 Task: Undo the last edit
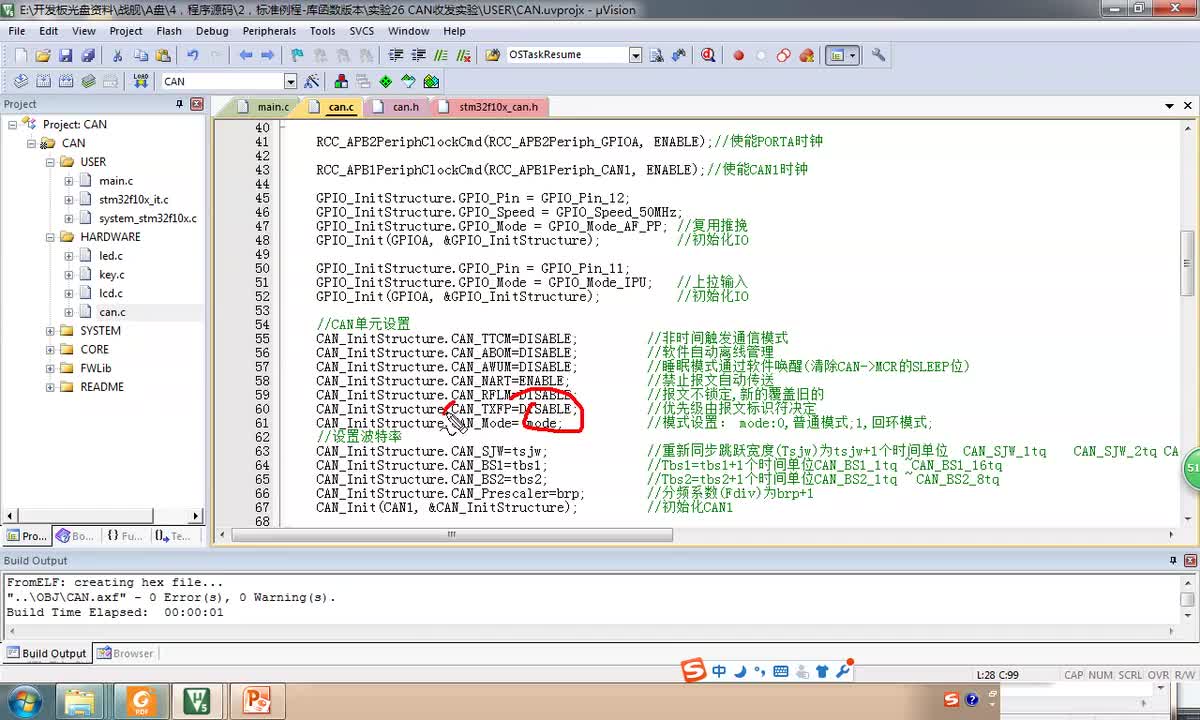192,55
